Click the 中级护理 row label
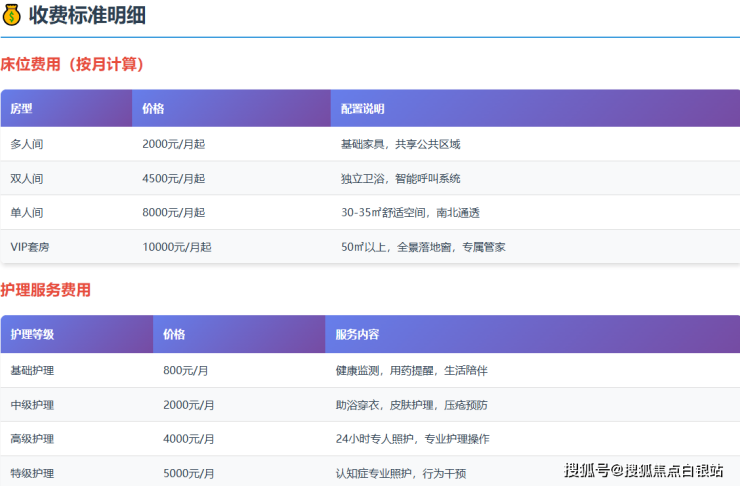Image resolution: width=740 pixels, height=486 pixels. (x=32, y=405)
